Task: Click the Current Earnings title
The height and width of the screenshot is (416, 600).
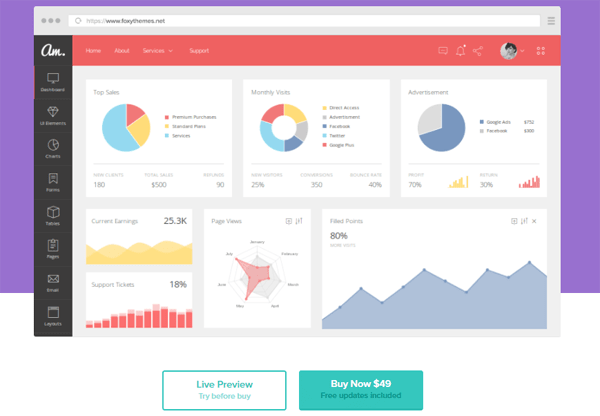Action: pyautogui.click(x=114, y=221)
